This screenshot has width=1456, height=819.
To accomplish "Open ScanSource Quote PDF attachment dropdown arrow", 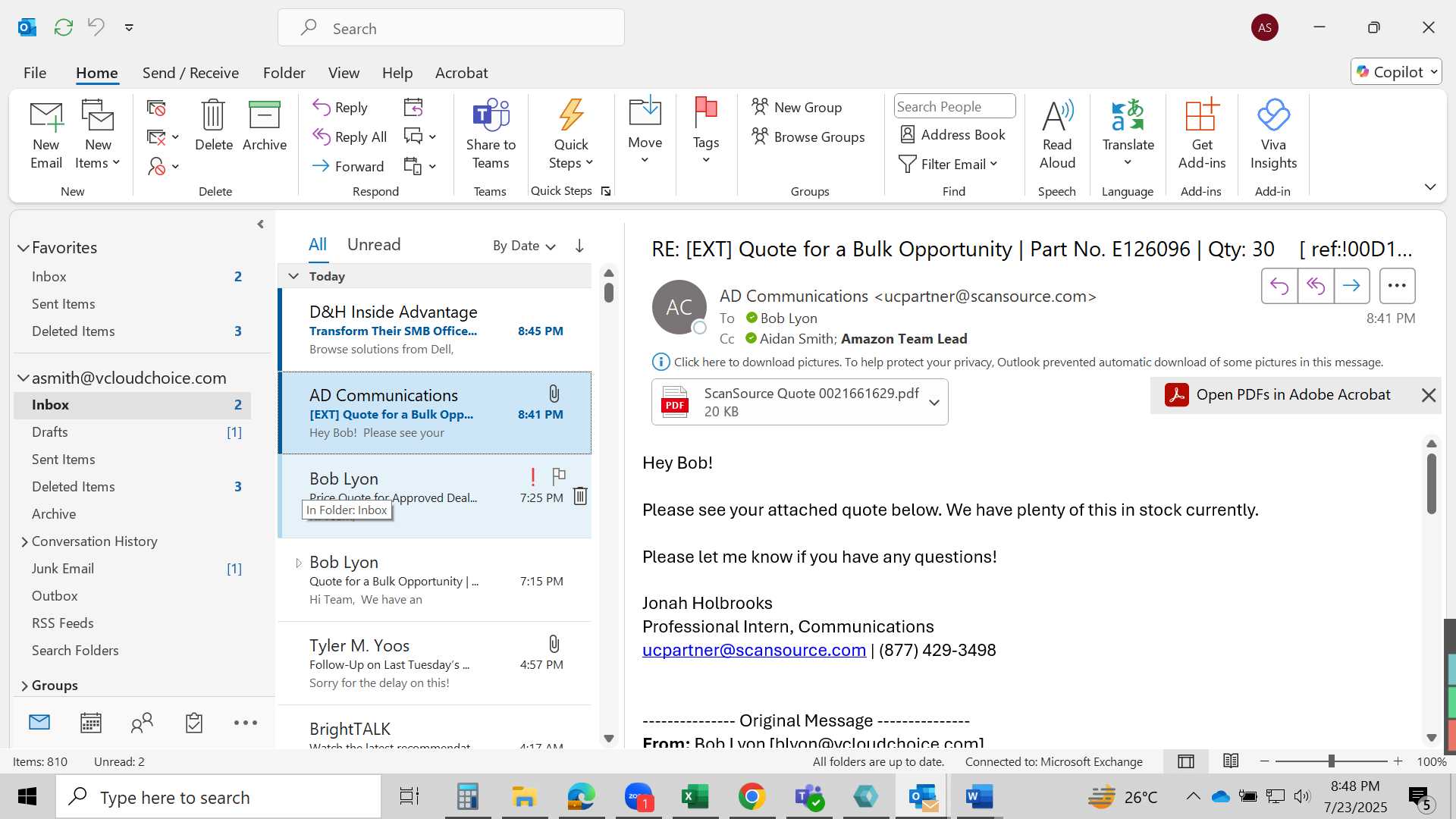I will tap(934, 402).
